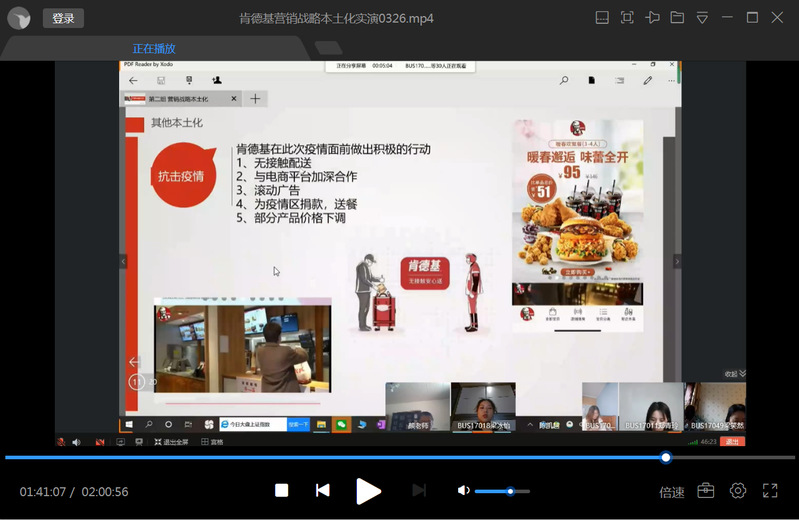The width and height of the screenshot is (799, 520).
Task: Open the Xodo outline list icon
Action: click(620, 81)
